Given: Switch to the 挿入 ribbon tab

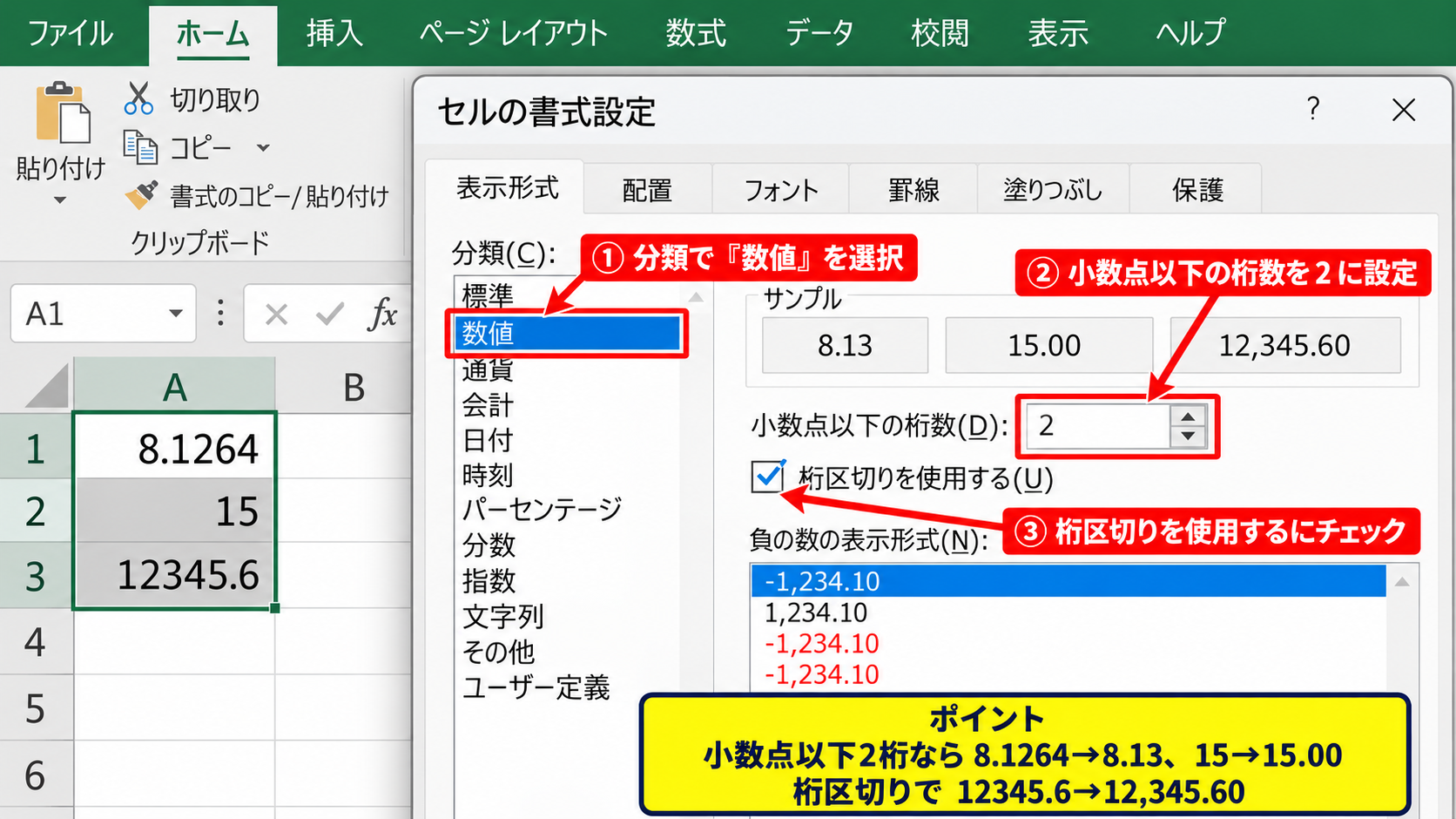Looking at the screenshot, I should click(x=334, y=33).
